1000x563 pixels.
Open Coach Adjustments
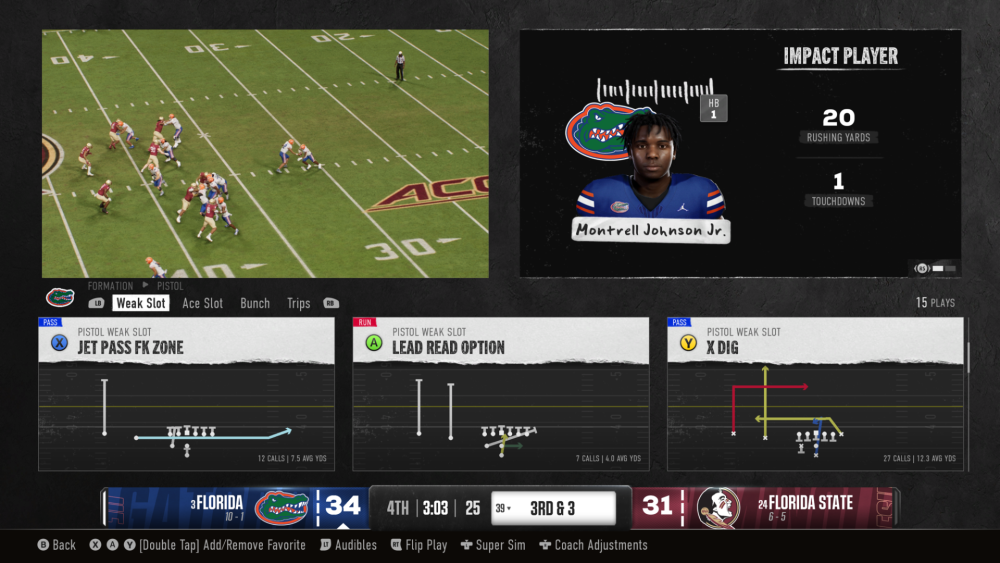point(593,545)
